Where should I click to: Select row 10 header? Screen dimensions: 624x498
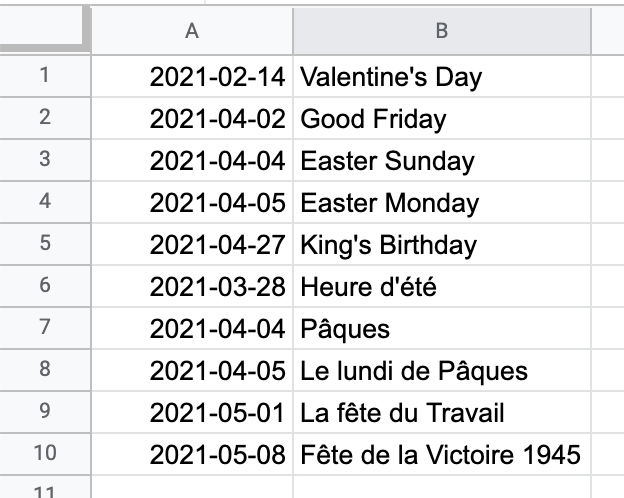(x=45, y=453)
